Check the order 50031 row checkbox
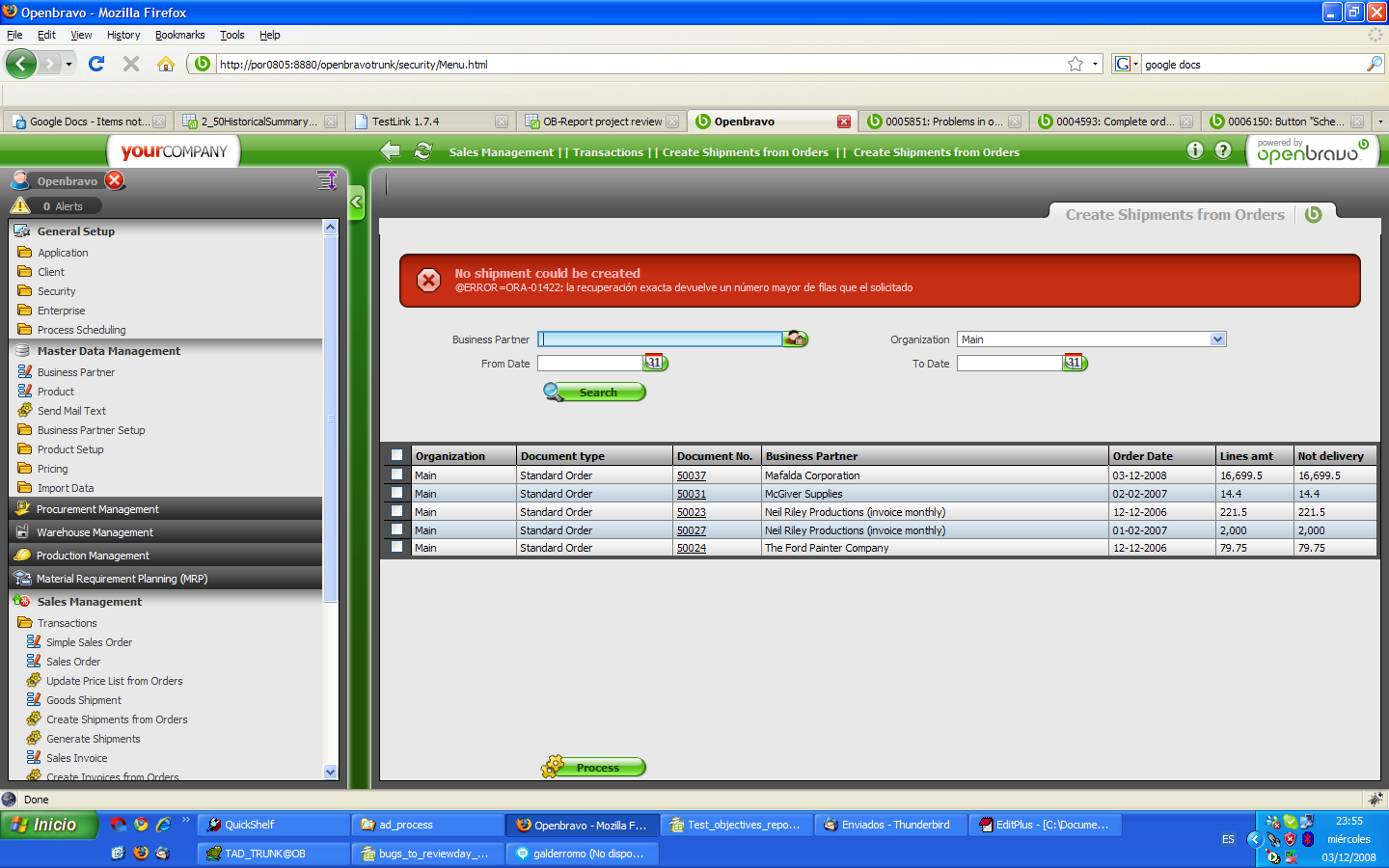The image size is (1389, 868). tap(396, 493)
